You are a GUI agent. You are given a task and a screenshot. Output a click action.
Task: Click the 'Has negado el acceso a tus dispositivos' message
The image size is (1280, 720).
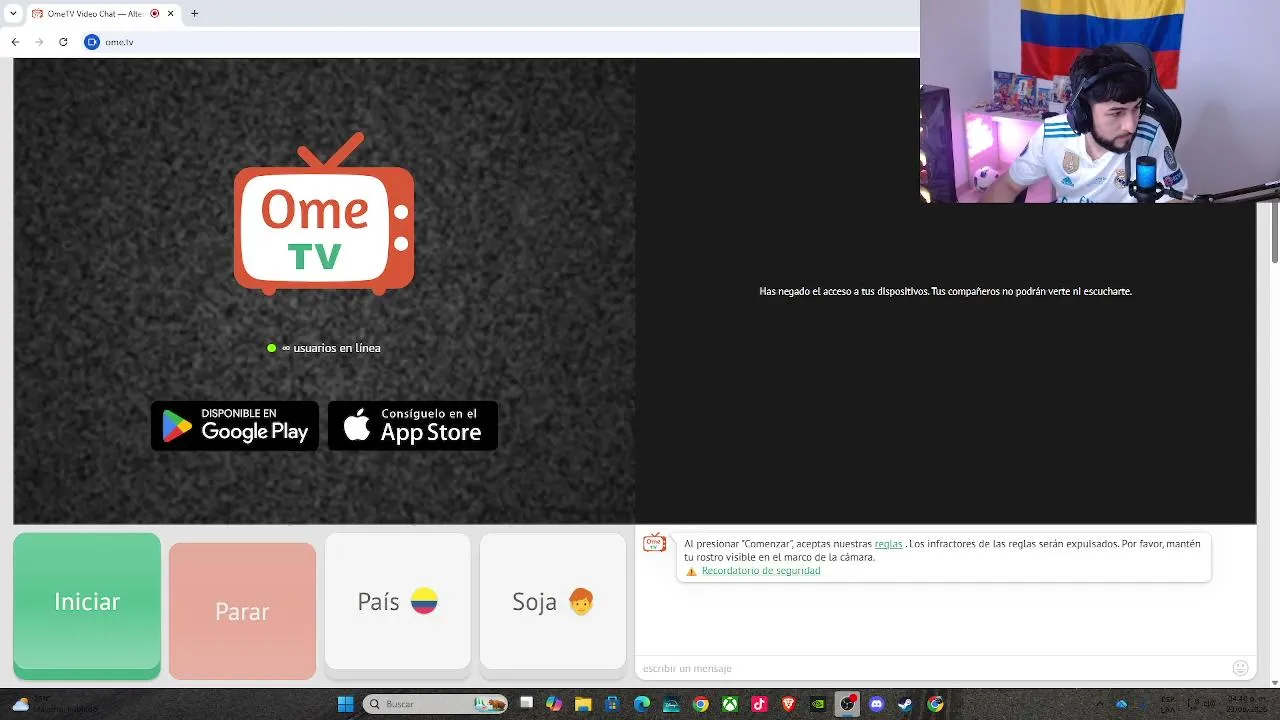pyautogui.click(x=945, y=291)
